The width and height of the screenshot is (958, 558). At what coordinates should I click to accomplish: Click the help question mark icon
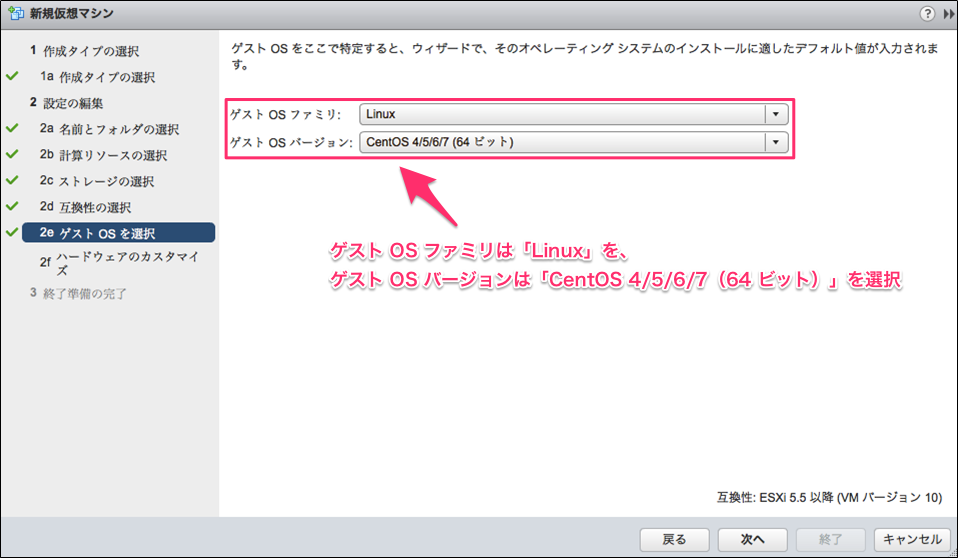tap(927, 13)
